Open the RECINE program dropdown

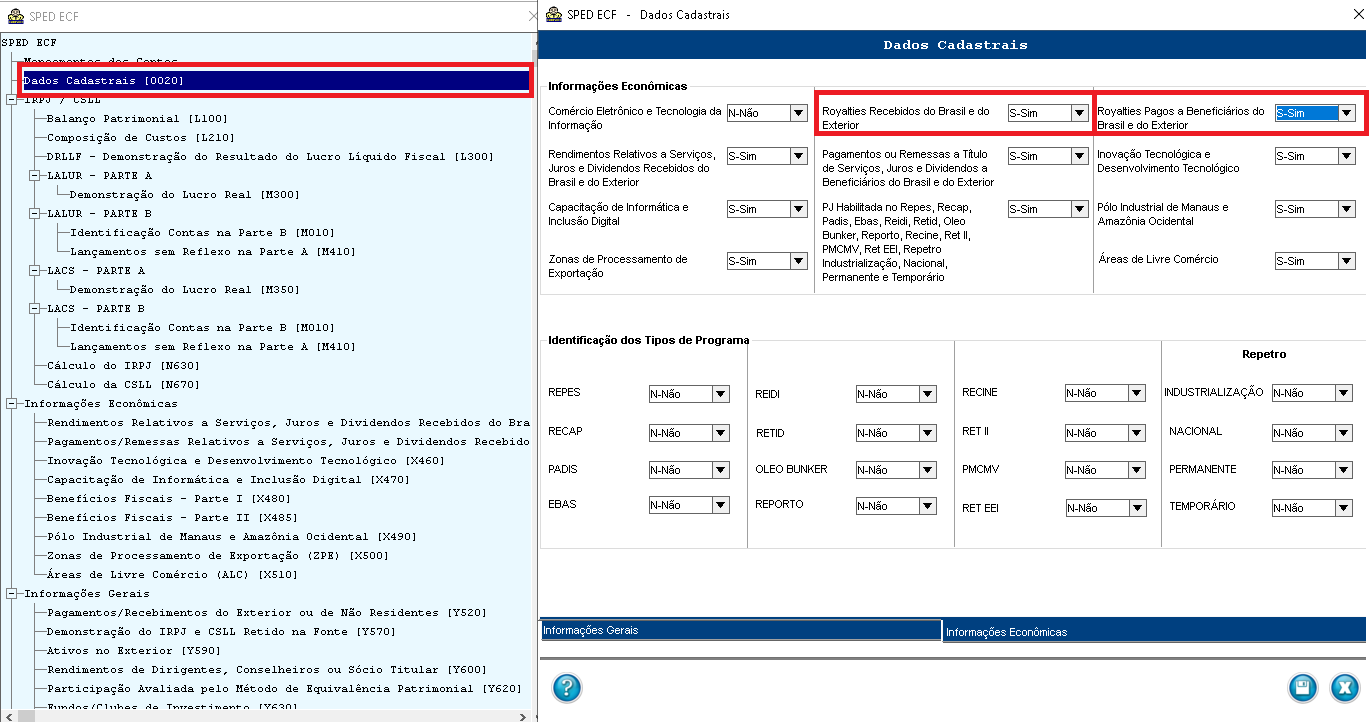coord(1137,394)
